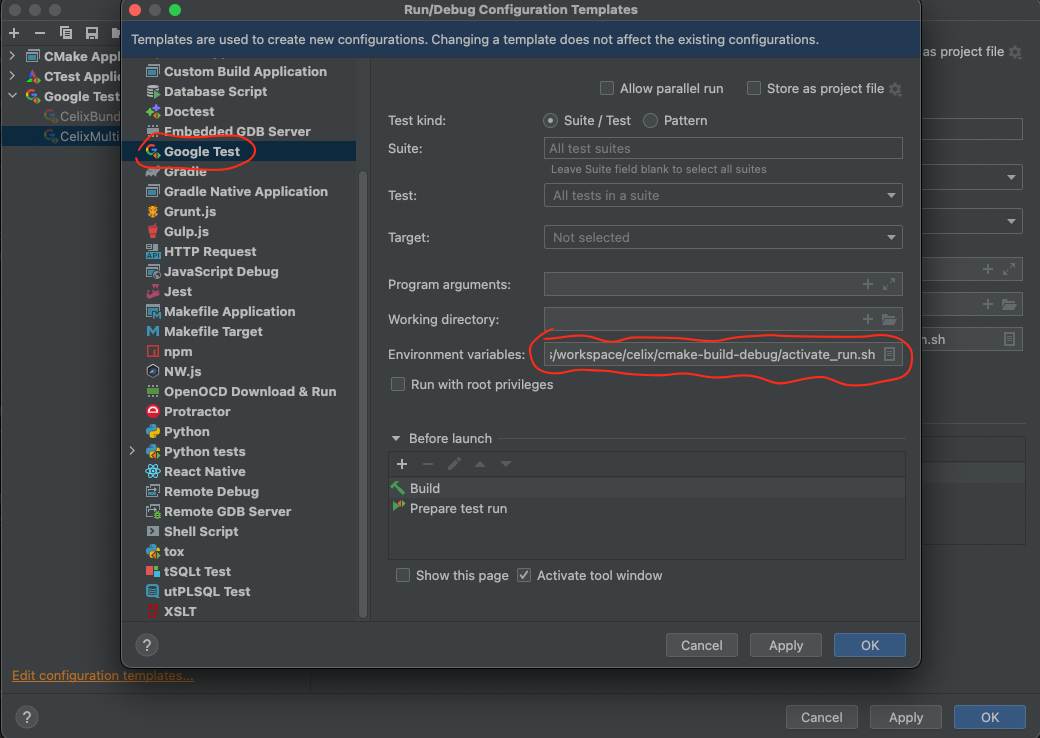
Task: Open the Target dropdown 'Not selected'
Action: 723,238
